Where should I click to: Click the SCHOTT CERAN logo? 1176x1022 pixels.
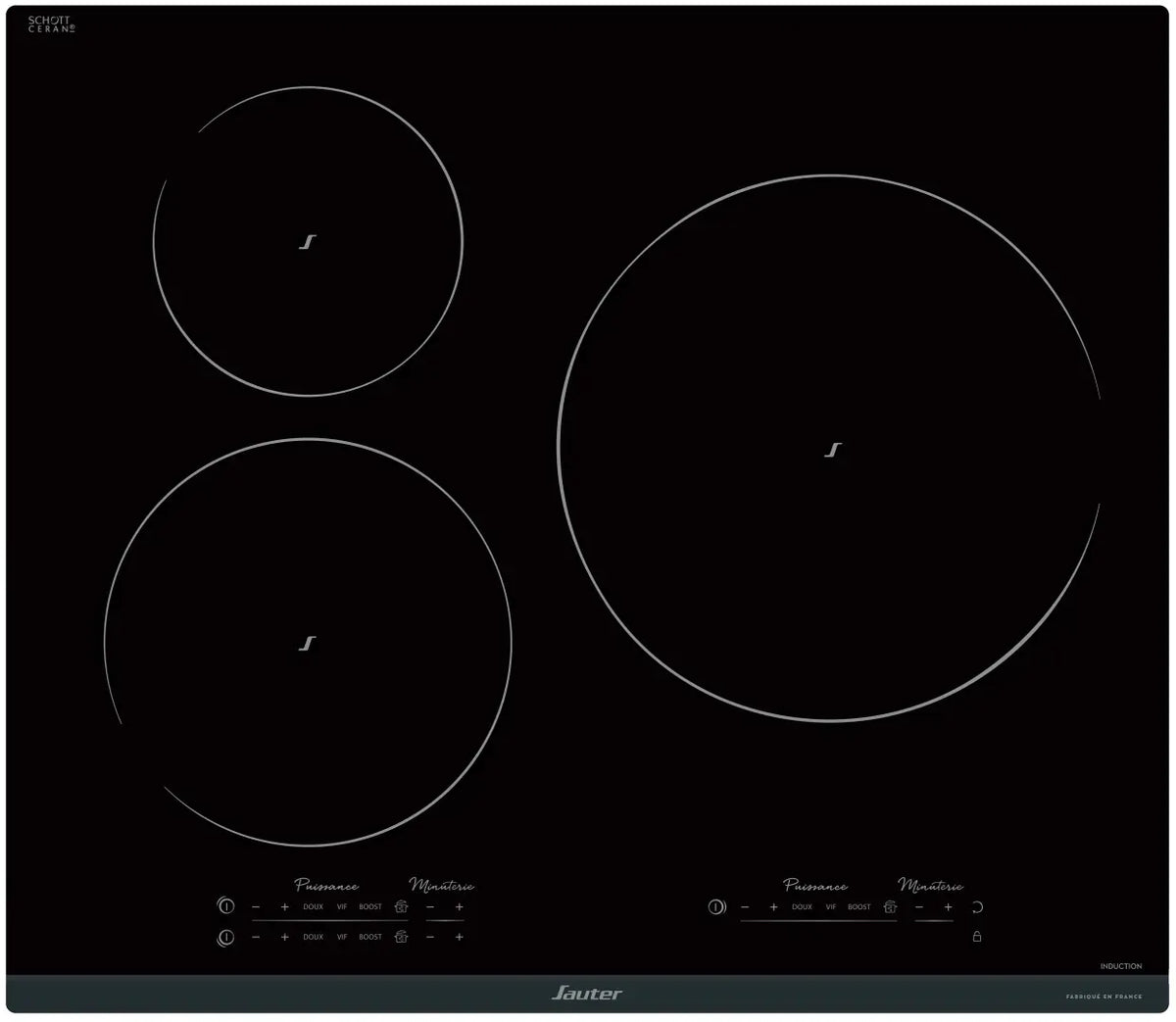[52, 24]
